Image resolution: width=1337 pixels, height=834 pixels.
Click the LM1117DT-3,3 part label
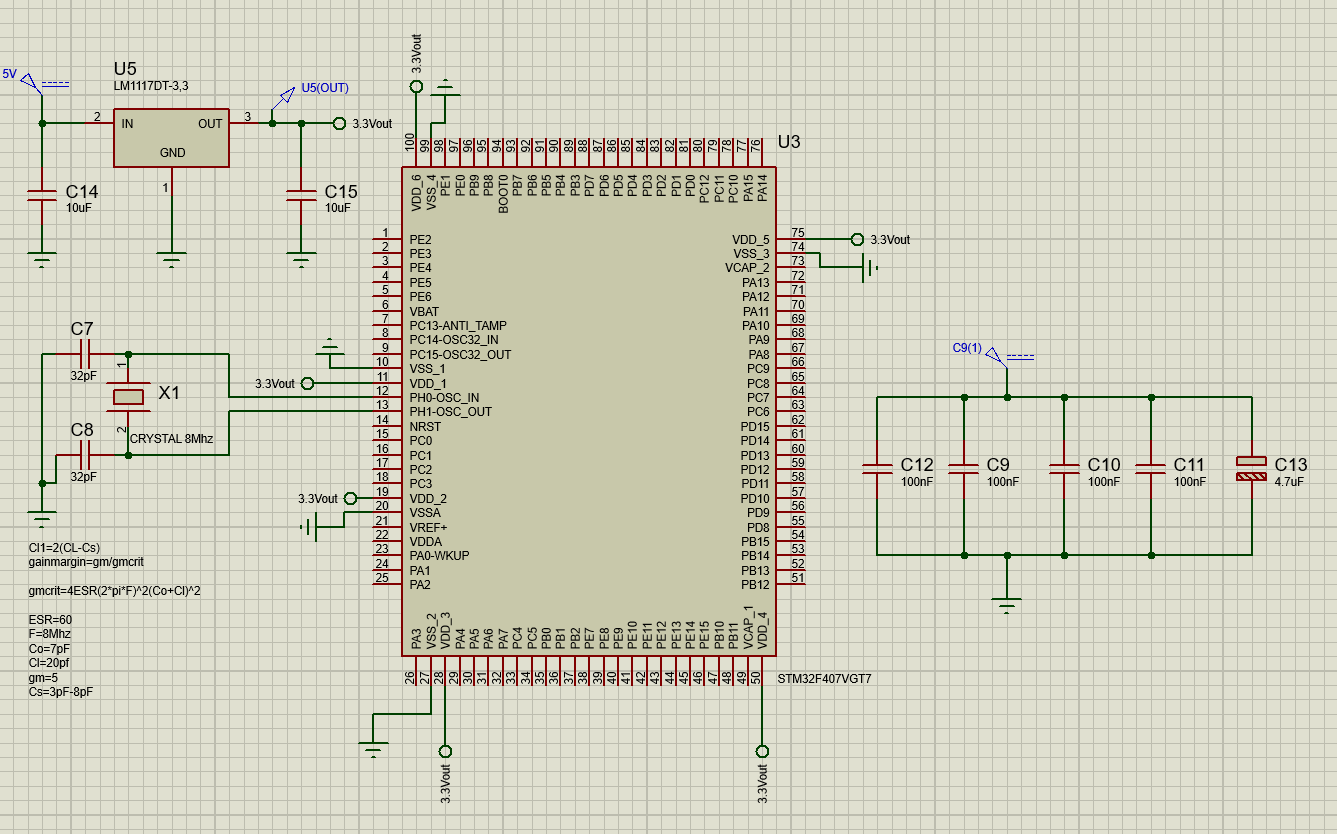(x=151, y=86)
